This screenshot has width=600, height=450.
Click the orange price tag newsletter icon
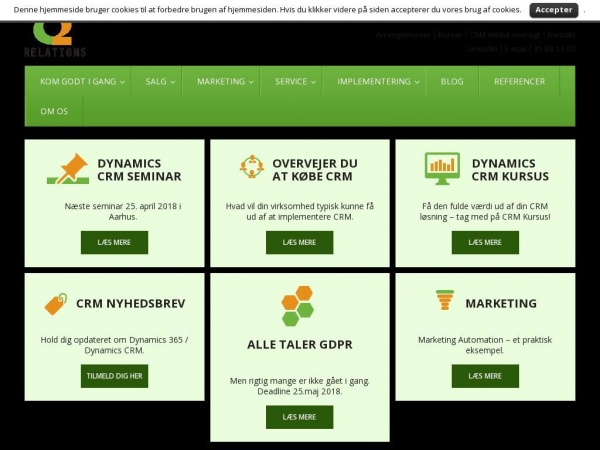click(56, 304)
